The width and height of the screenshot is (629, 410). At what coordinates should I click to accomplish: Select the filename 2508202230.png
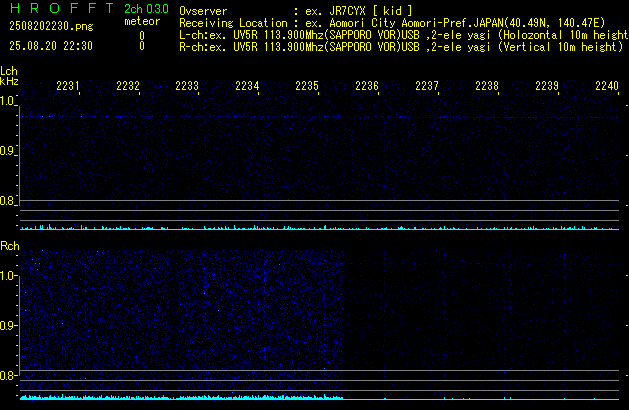51,26
